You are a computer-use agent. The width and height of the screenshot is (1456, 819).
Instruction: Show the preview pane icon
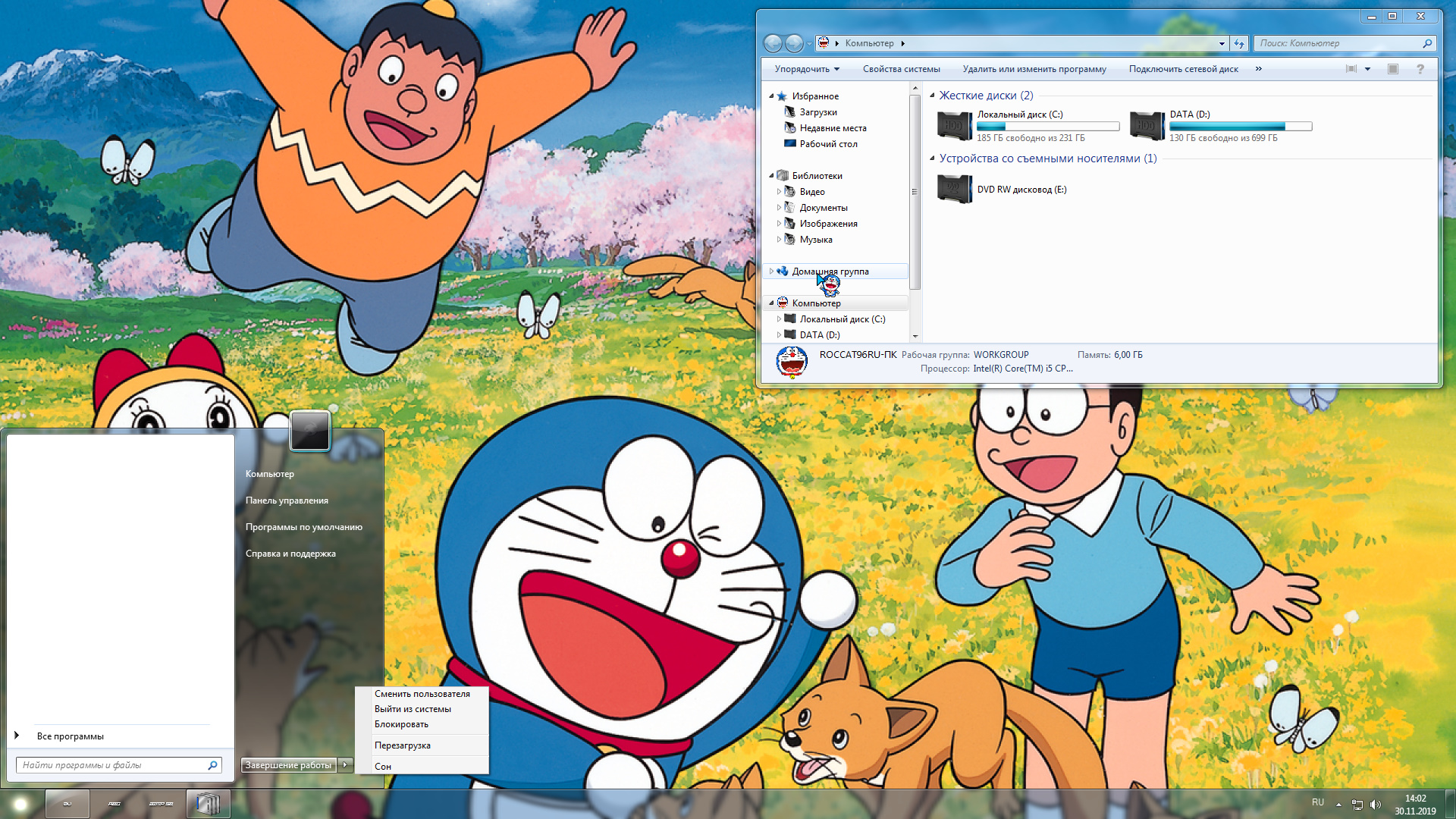1393,69
